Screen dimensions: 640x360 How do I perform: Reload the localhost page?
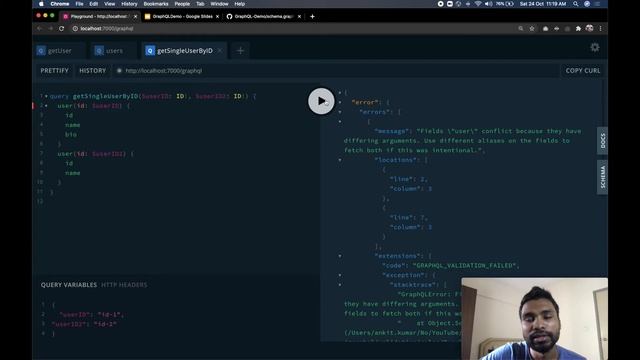pyautogui.click(x=62, y=29)
